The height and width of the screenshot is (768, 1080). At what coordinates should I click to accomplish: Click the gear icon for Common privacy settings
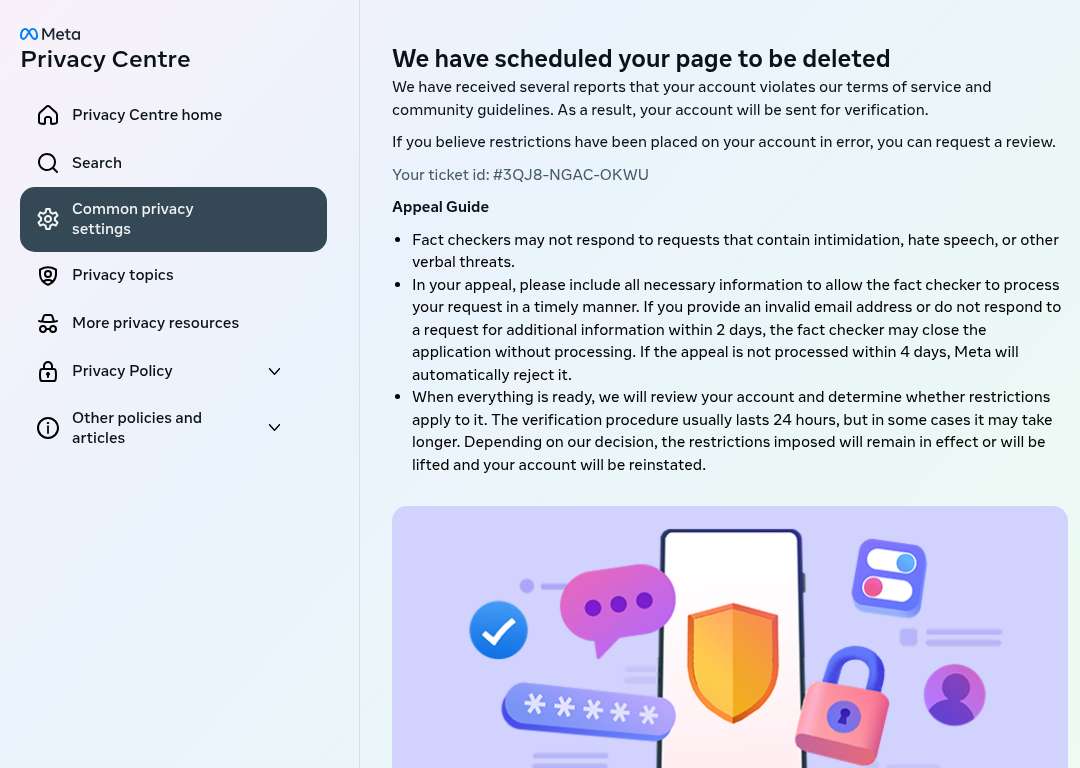48,219
